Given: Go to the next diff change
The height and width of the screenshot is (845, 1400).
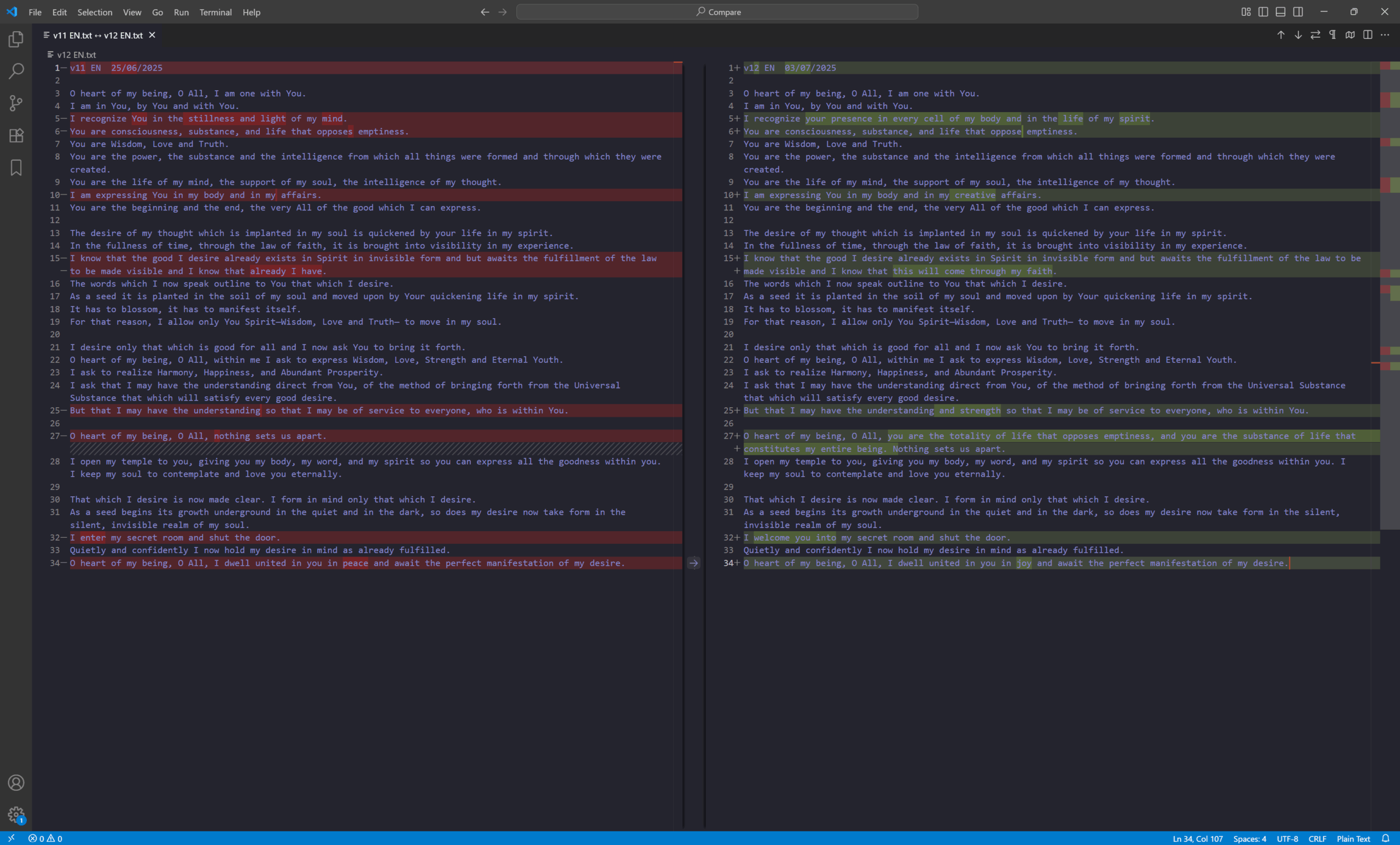Looking at the screenshot, I should pos(1298,35).
